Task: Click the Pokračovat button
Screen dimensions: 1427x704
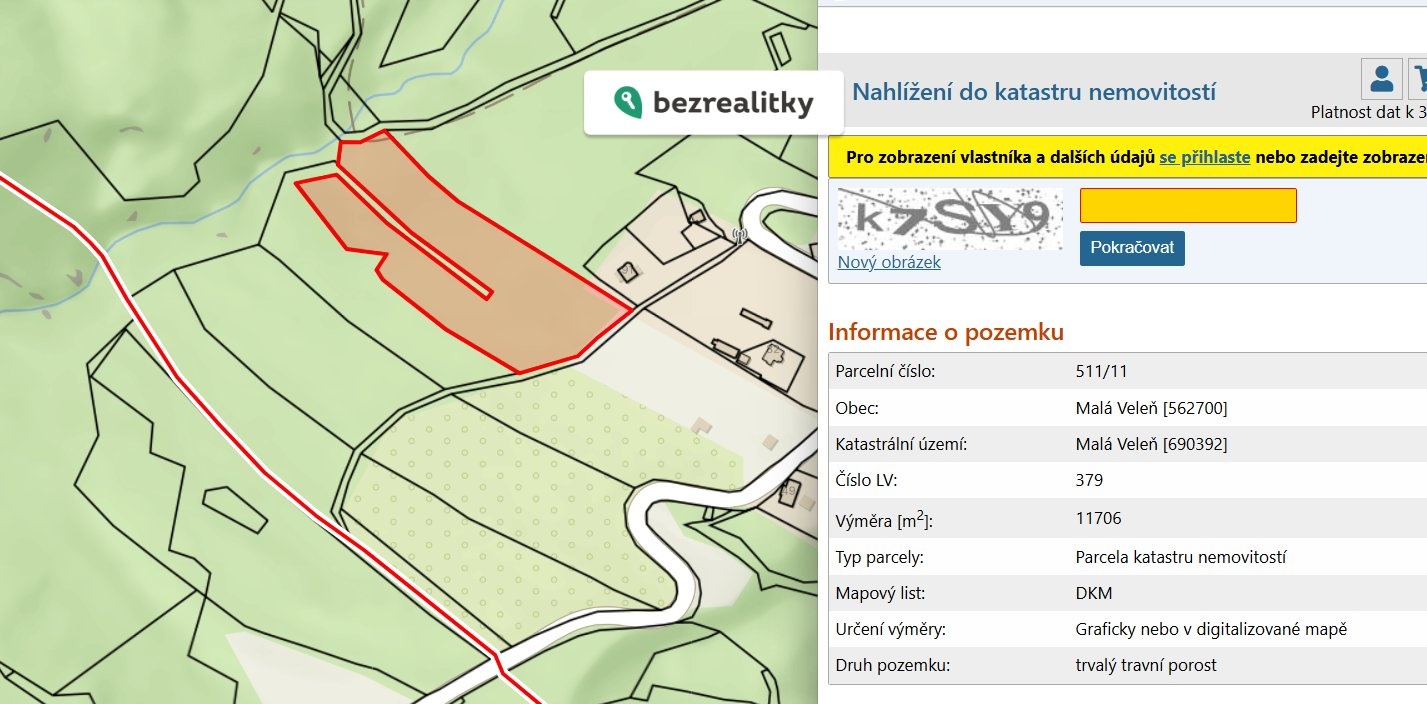Action: coord(1132,248)
